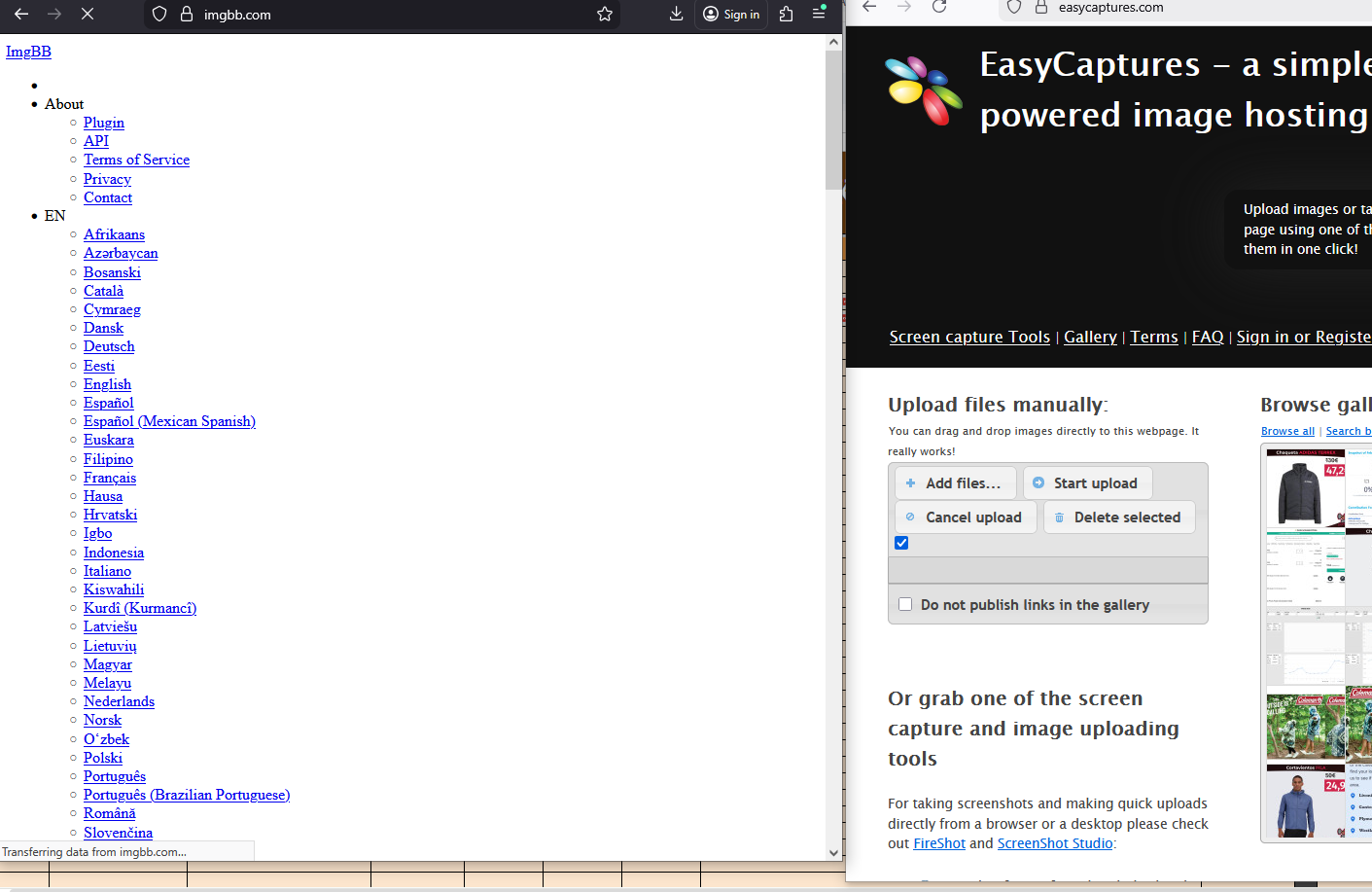Uncheck the blue checkbox below Cancel upload

point(901,543)
